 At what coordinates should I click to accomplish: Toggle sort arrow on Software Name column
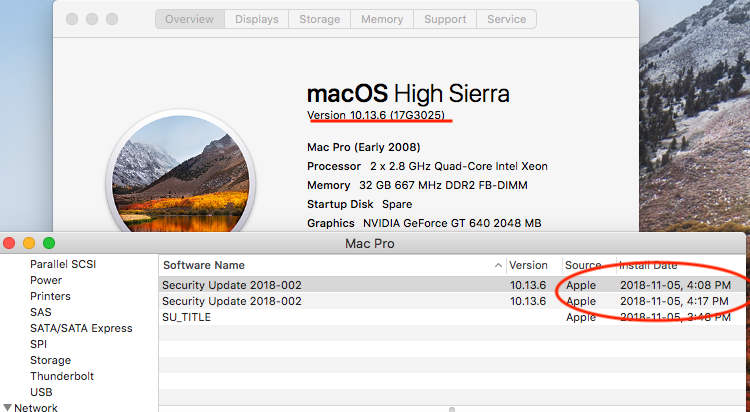pyautogui.click(x=498, y=266)
